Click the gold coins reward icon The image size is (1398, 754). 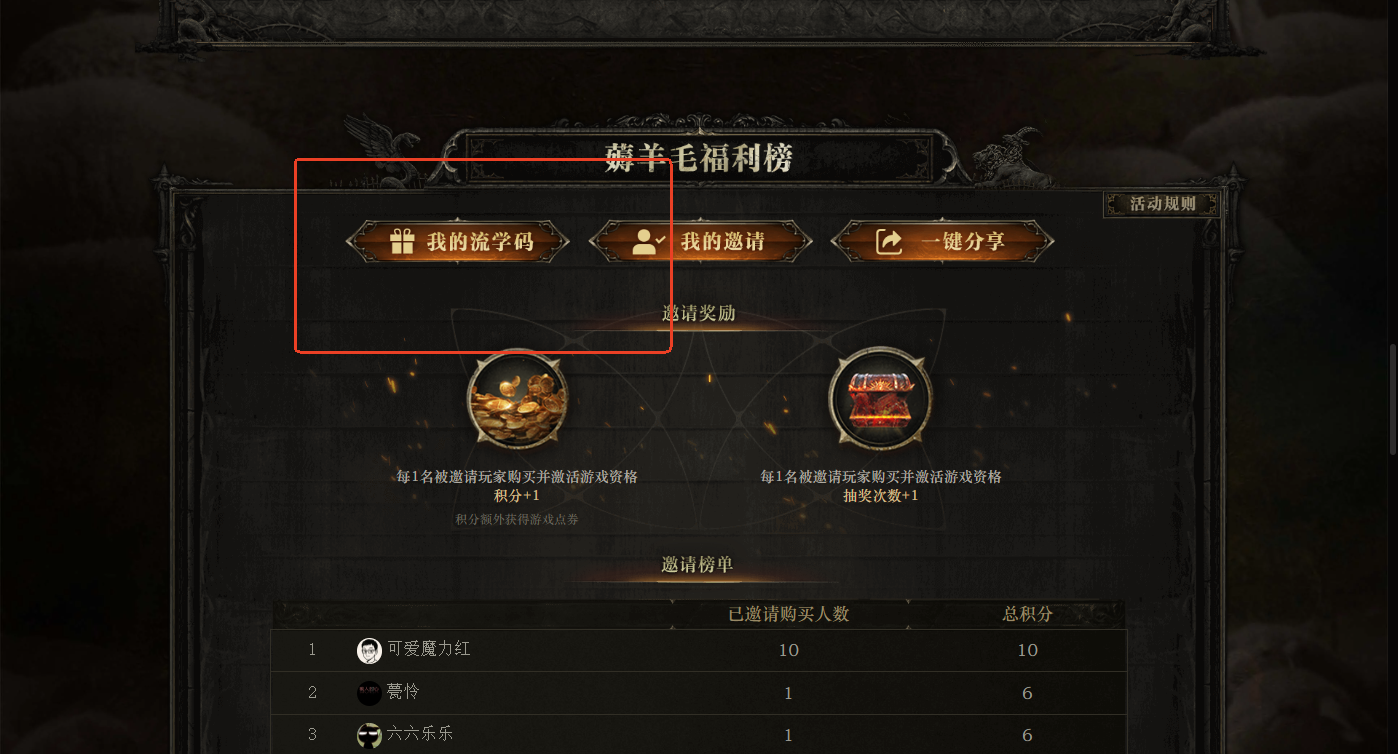click(x=517, y=398)
